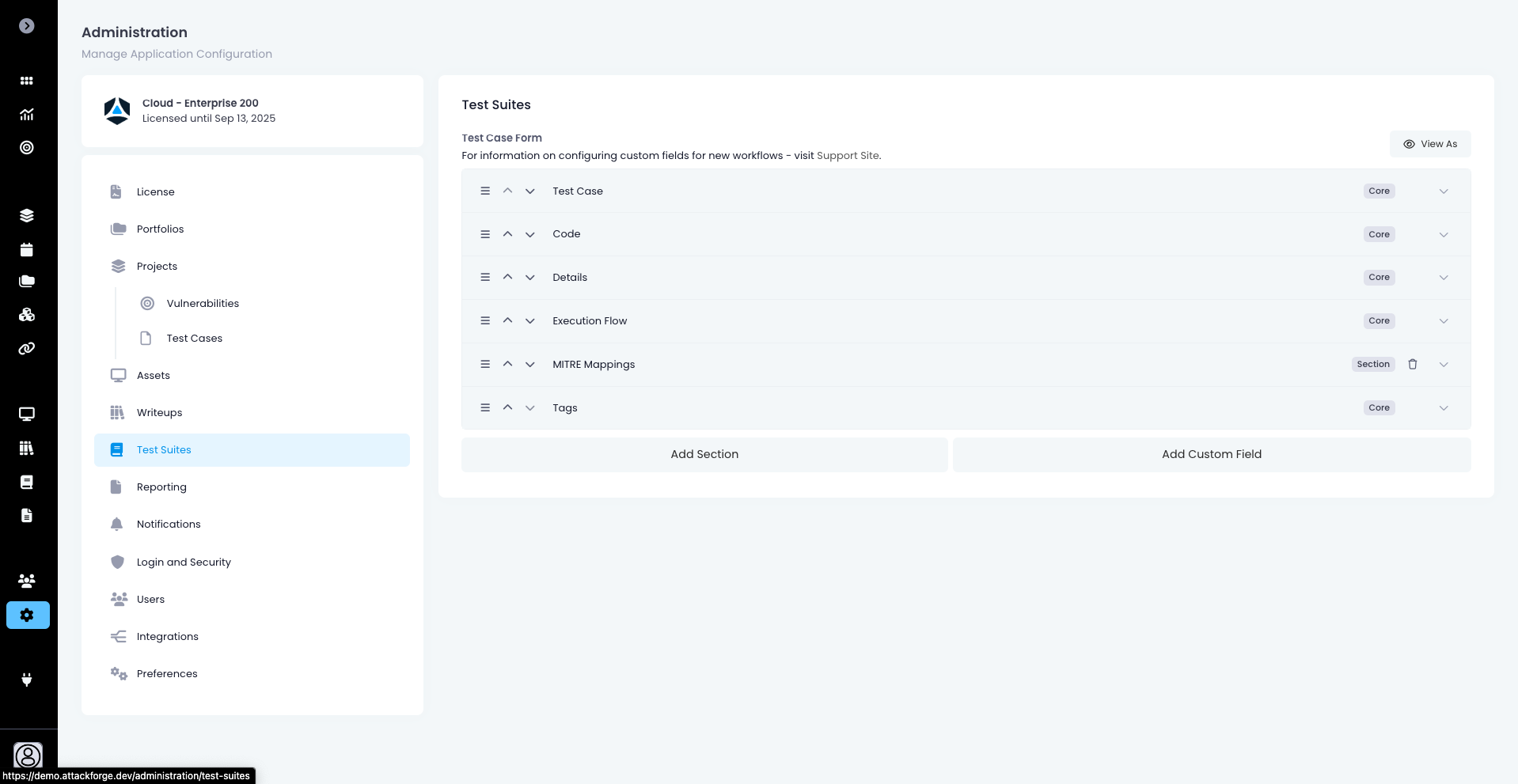Click the Add Section button
1518x784 pixels.
704,455
